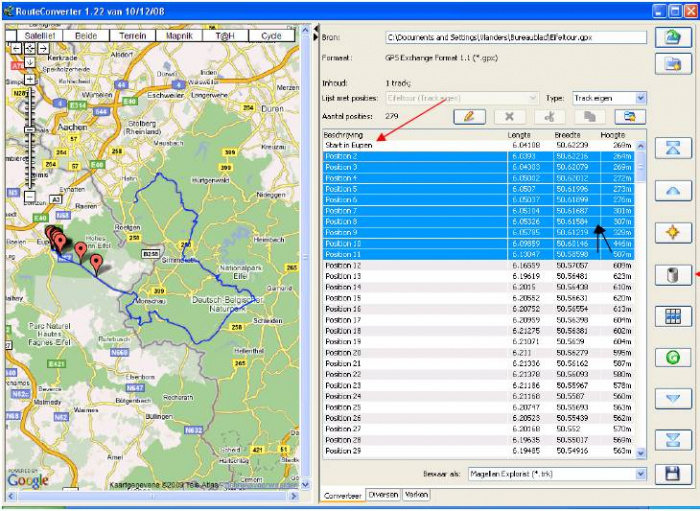
Task: Save the file with floppy disk button
Action: 673,474
